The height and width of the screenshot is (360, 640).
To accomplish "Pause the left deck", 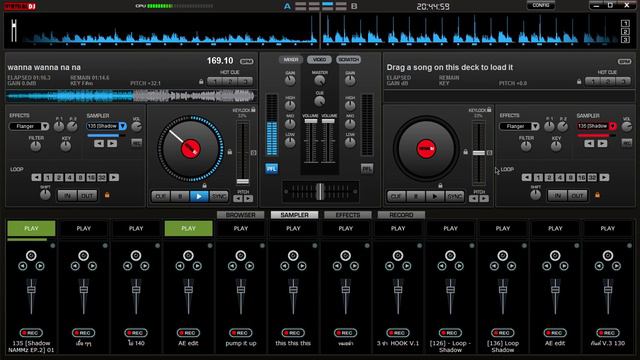I will pos(180,196).
